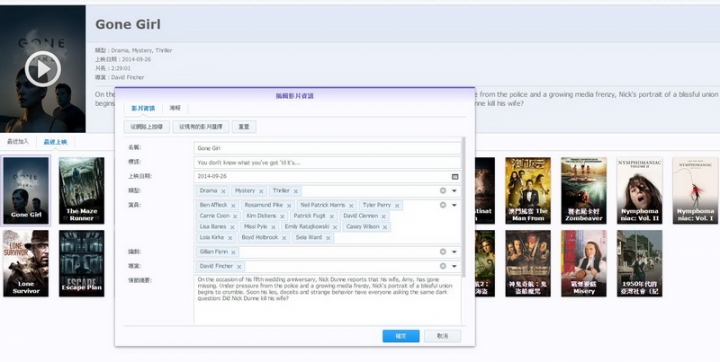Expand the writer dropdown arrow

(x=454, y=252)
